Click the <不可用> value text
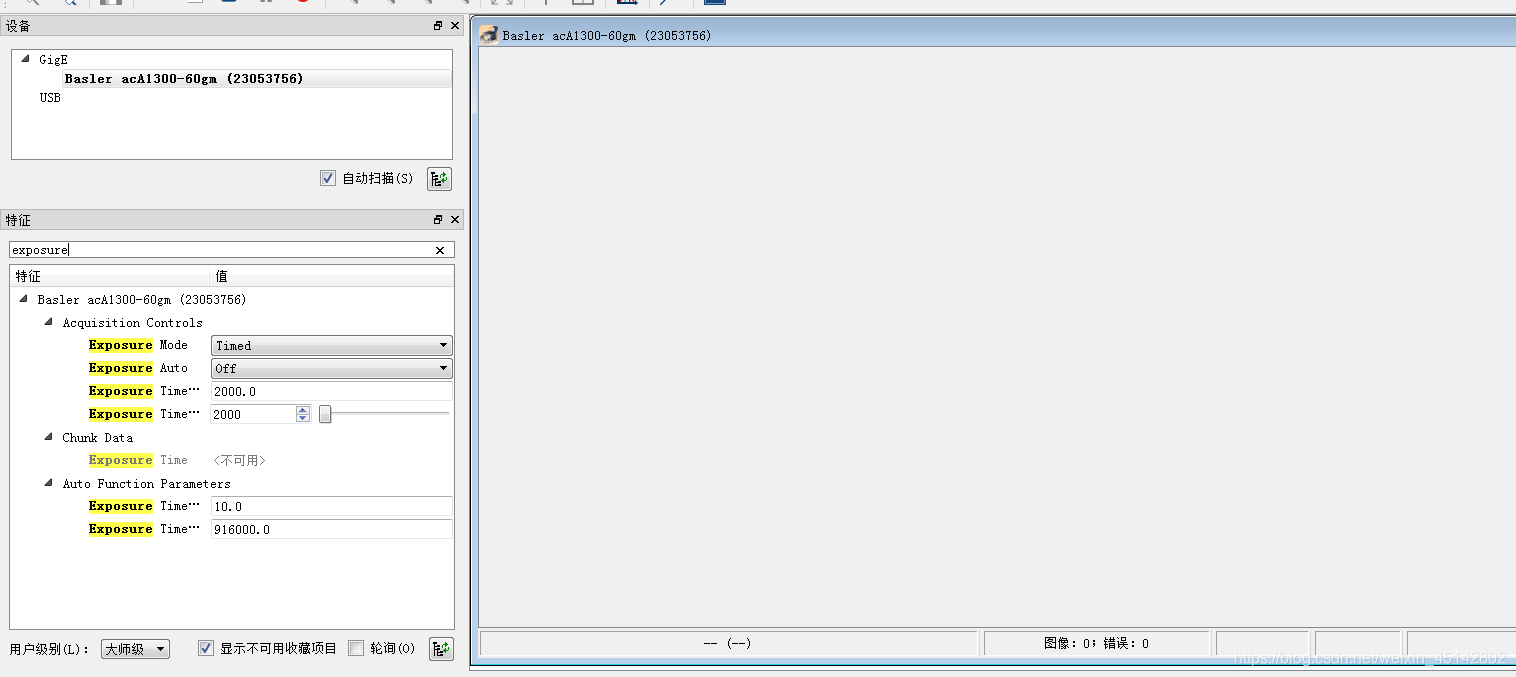 click(240, 460)
